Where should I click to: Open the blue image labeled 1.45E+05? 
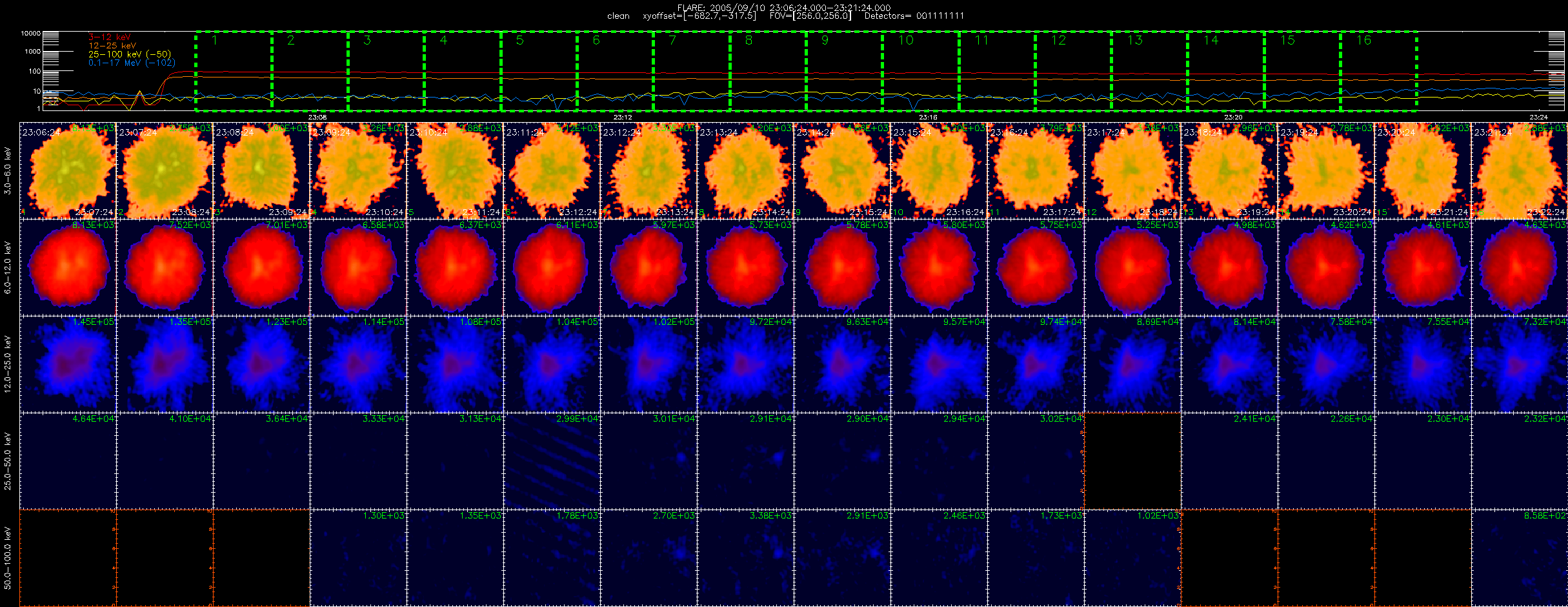click(68, 364)
